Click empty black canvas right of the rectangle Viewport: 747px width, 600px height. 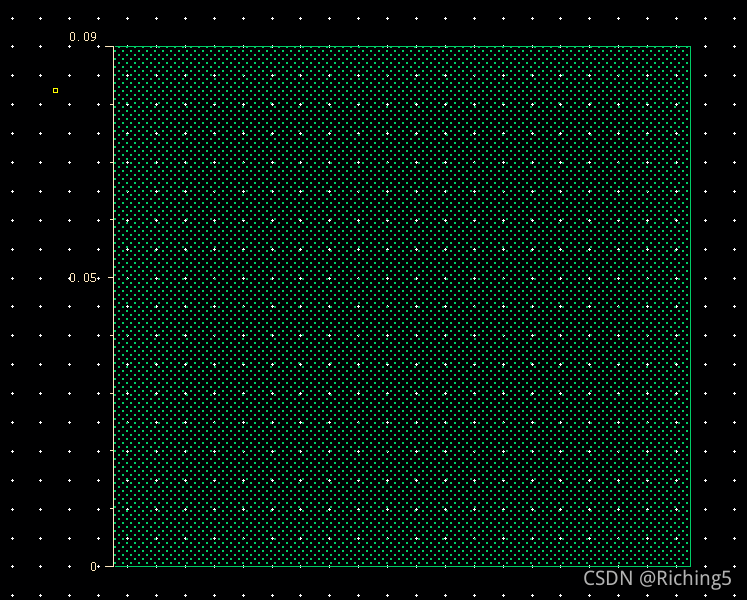[x=718, y=300]
